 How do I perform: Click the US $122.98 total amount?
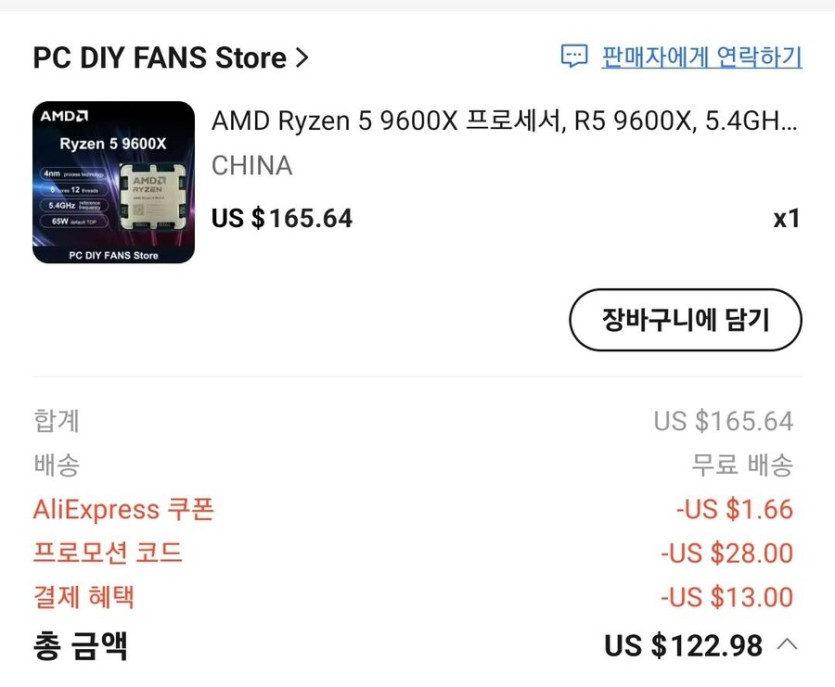683,646
